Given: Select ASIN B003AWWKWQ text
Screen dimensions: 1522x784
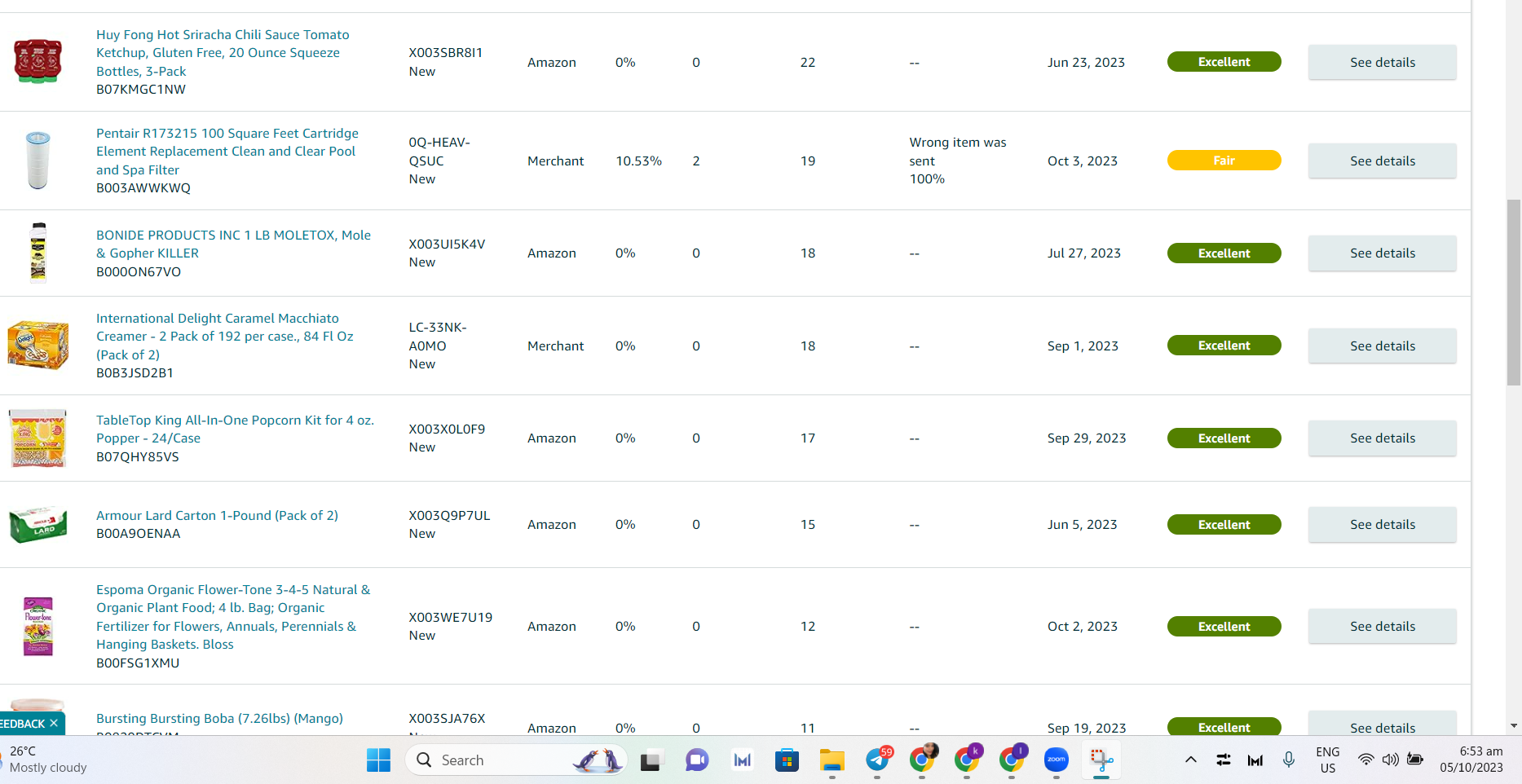Looking at the screenshot, I should coord(143,188).
